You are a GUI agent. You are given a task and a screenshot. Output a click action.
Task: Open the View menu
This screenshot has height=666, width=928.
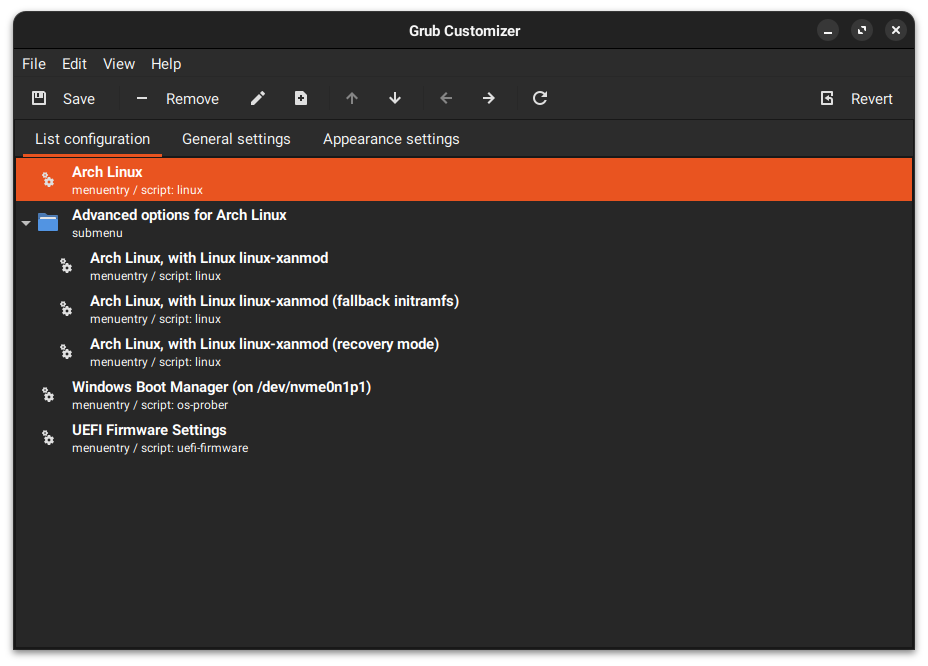pyautogui.click(x=119, y=64)
